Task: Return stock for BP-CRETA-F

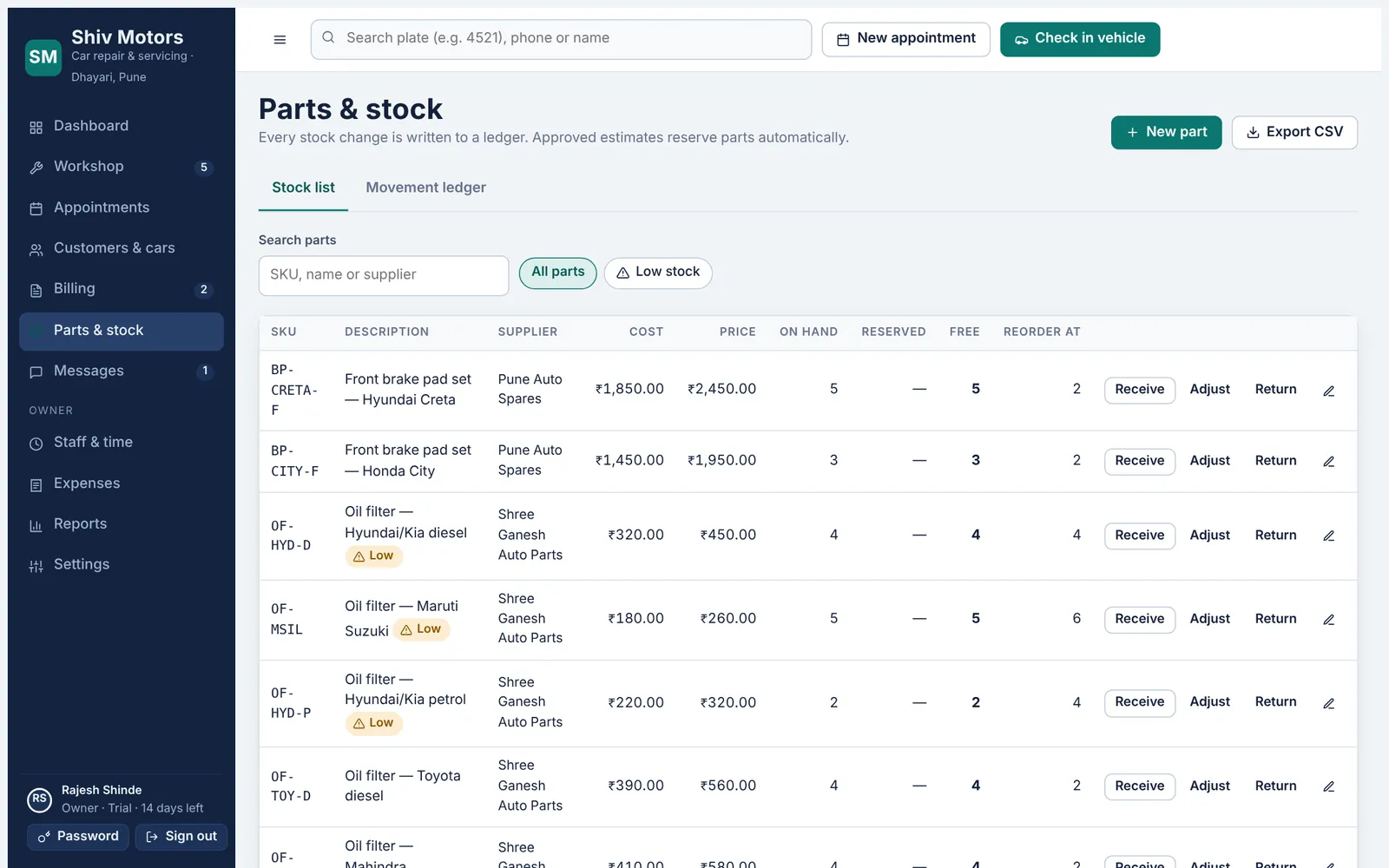Action: [x=1276, y=390]
